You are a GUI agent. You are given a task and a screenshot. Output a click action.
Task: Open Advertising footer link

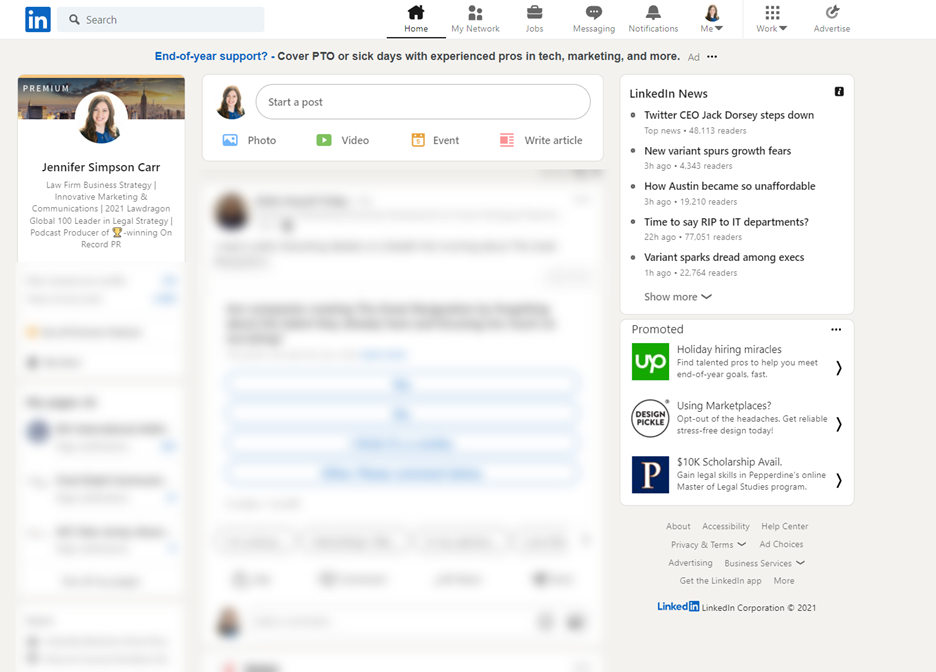point(690,563)
